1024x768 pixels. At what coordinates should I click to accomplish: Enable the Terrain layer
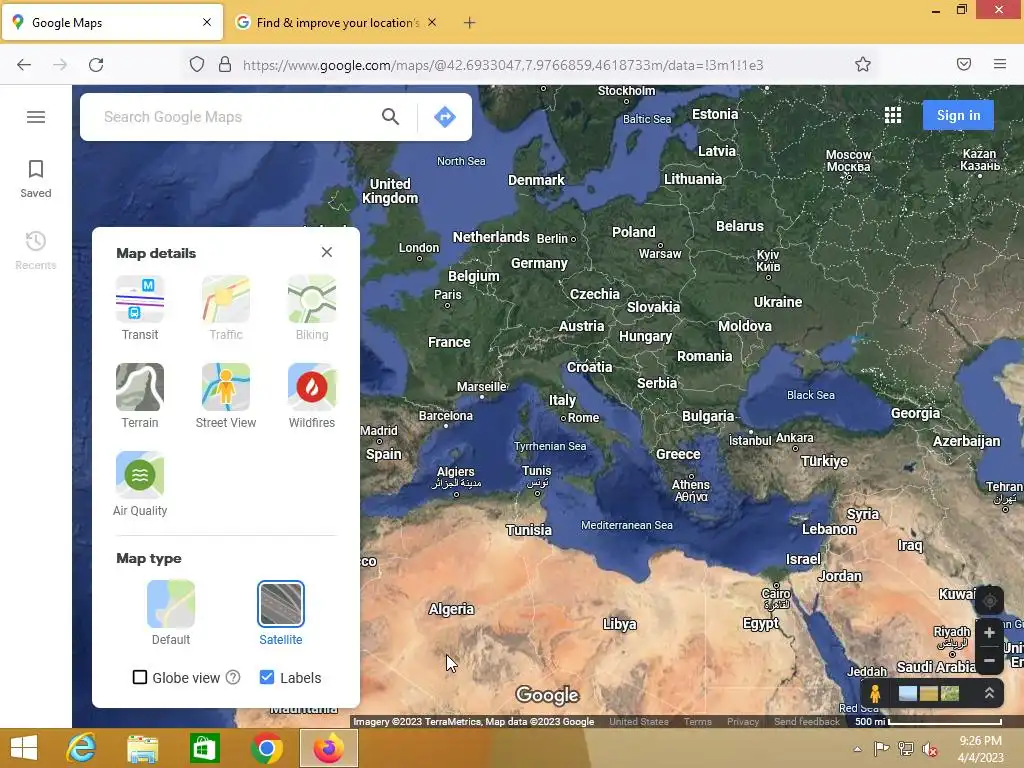coord(140,396)
